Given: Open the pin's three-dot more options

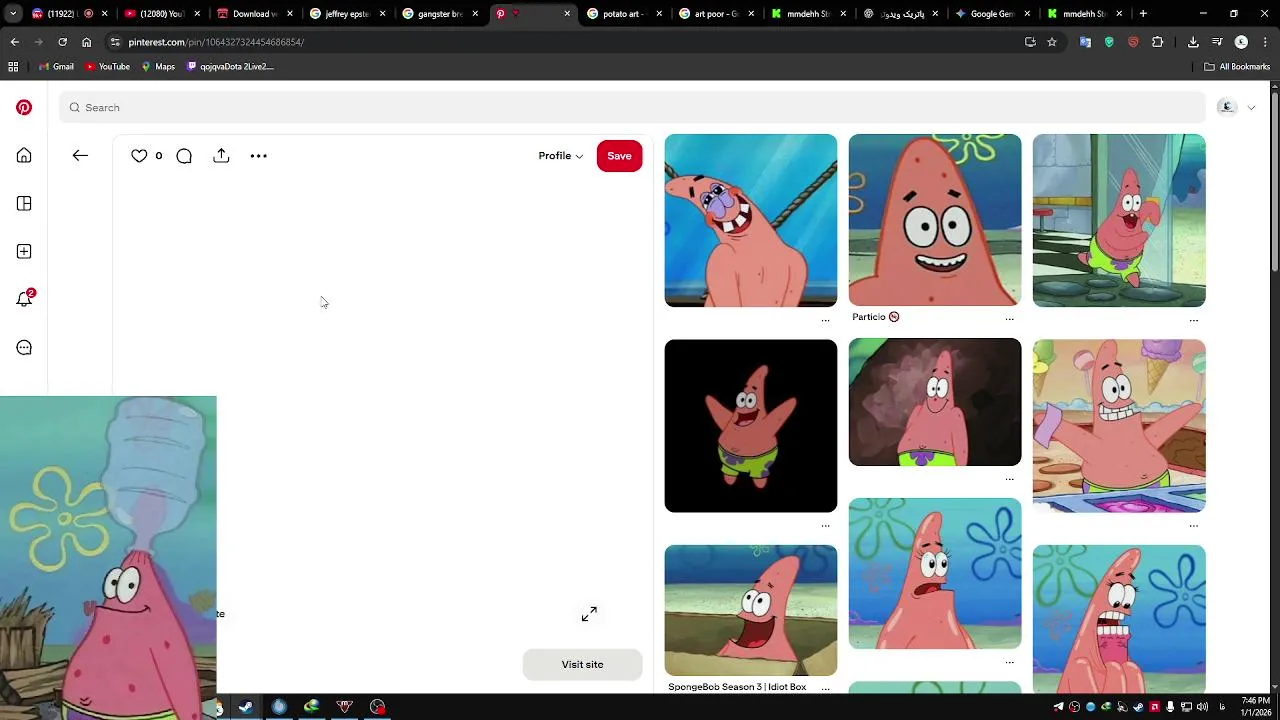Looking at the screenshot, I should tap(258, 155).
